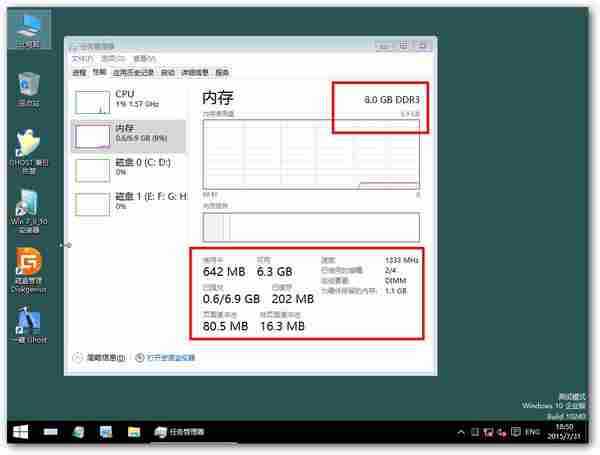The width and height of the screenshot is (600, 455).
Task: Open the Recycle Bin desktop icon
Action: (28, 86)
